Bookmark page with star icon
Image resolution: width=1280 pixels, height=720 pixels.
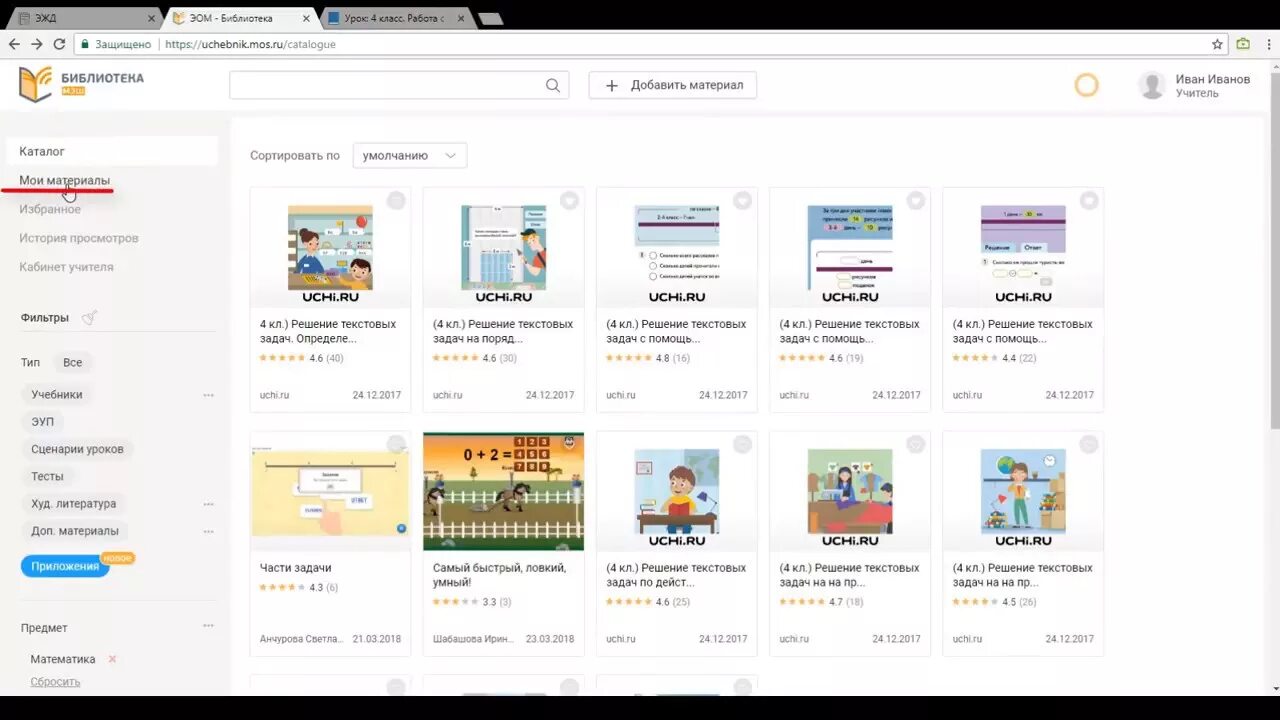point(1217,44)
